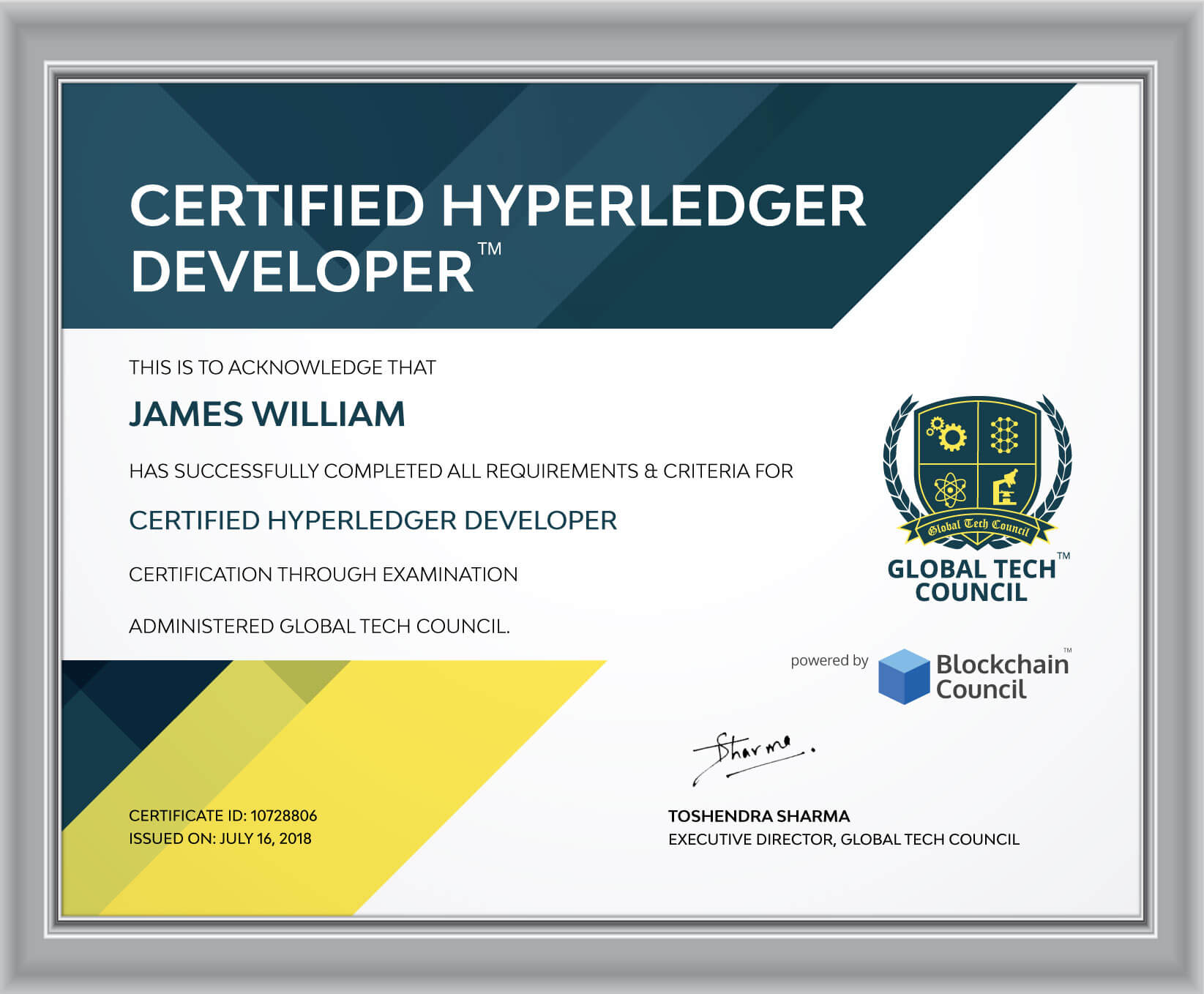Click the Global Tech Council ribbon banner
1204x994 pixels.
click(x=978, y=528)
